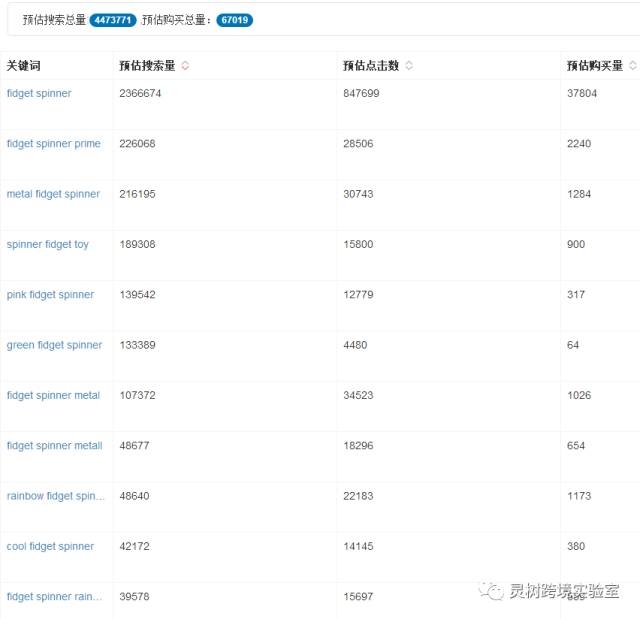Select click count value 18296
The height and width of the screenshot is (619, 640).
tap(358, 446)
